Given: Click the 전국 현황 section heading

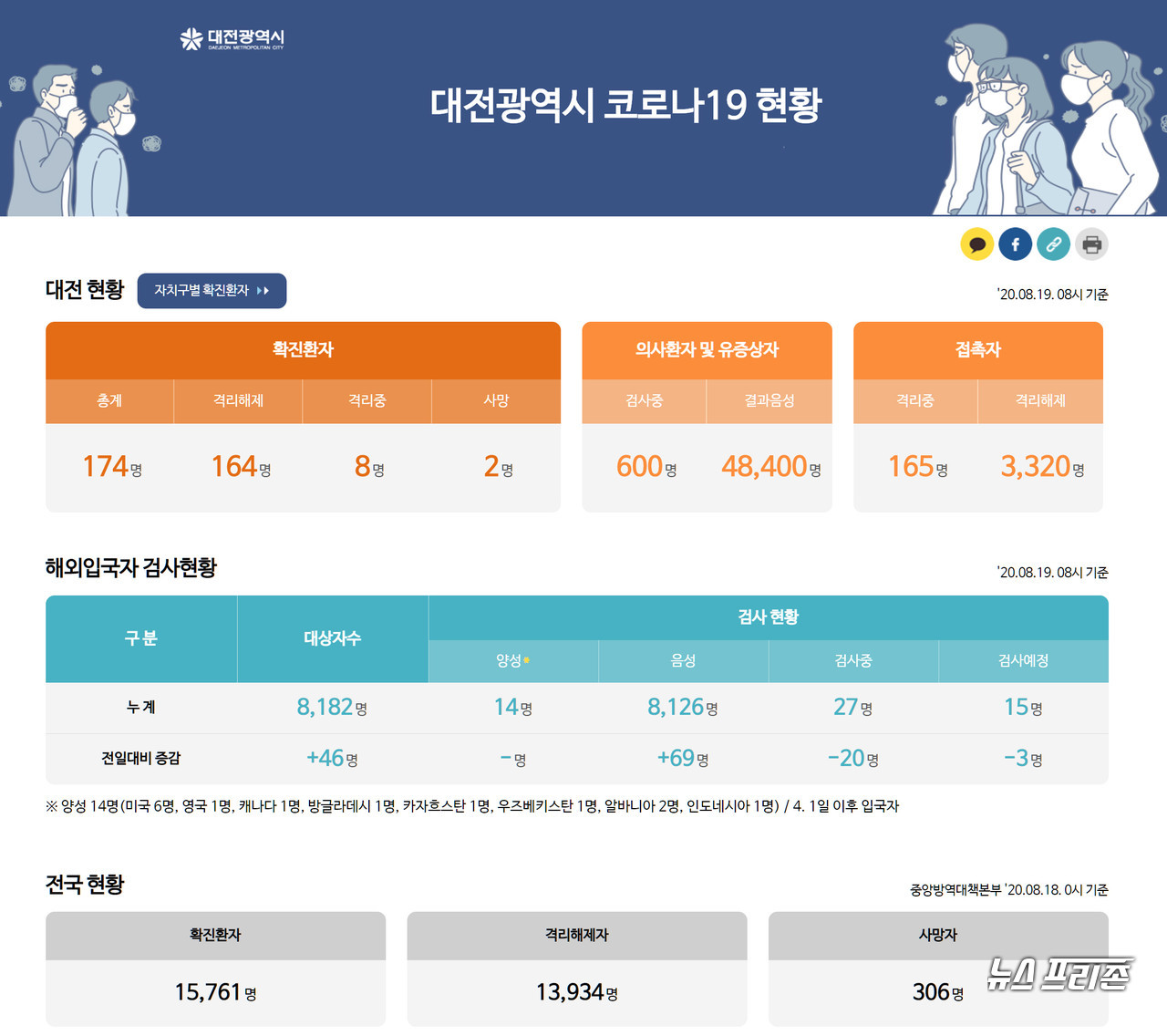Looking at the screenshot, I should coord(85,885).
